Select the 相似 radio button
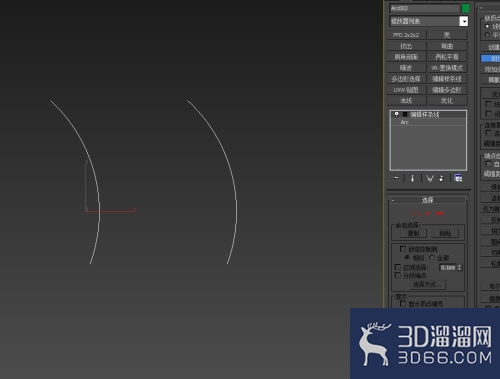 click(x=407, y=257)
